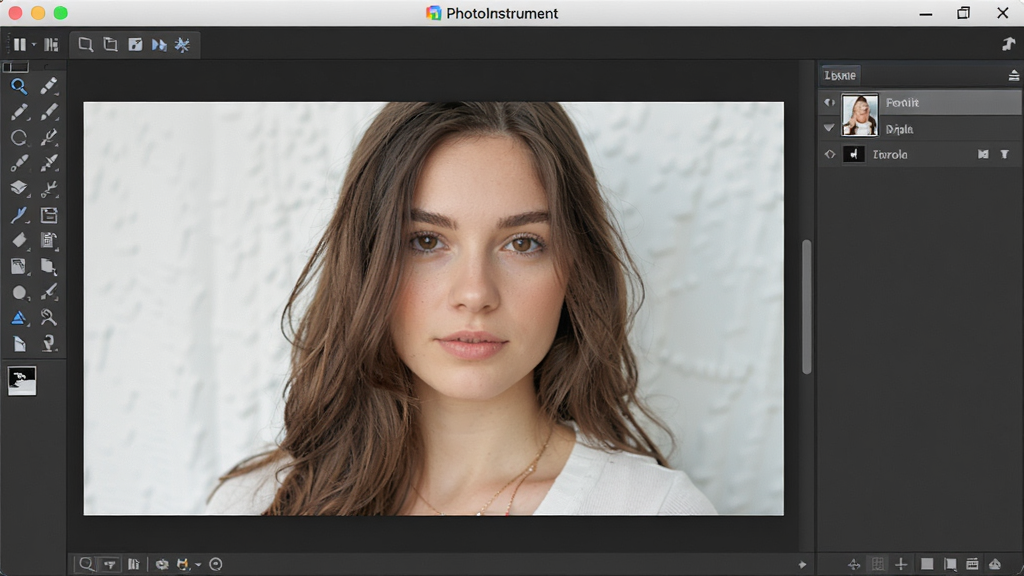Select the diamond-shaped eraser tool

pos(19,240)
